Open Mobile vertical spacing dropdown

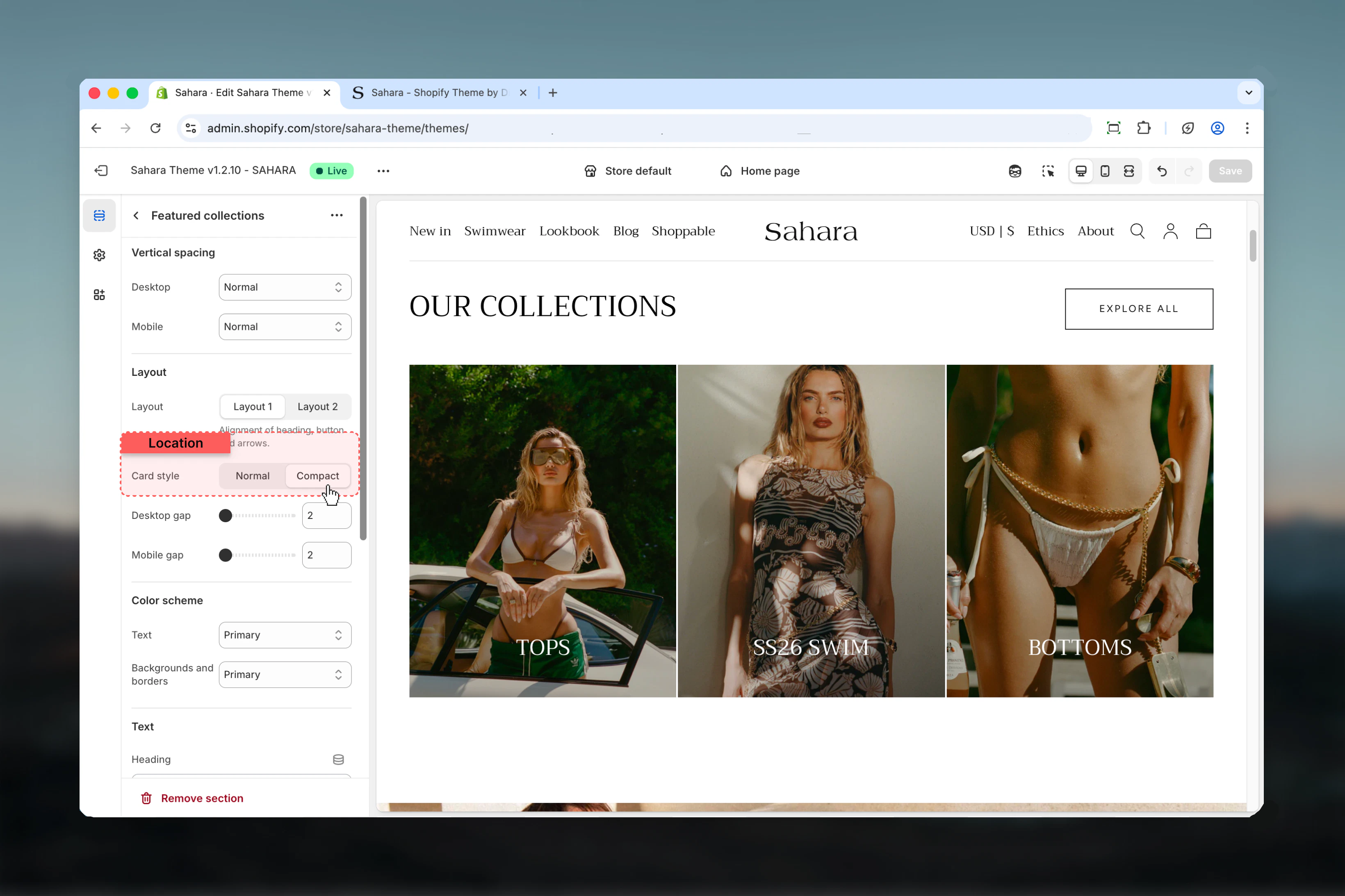click(285, 327)
